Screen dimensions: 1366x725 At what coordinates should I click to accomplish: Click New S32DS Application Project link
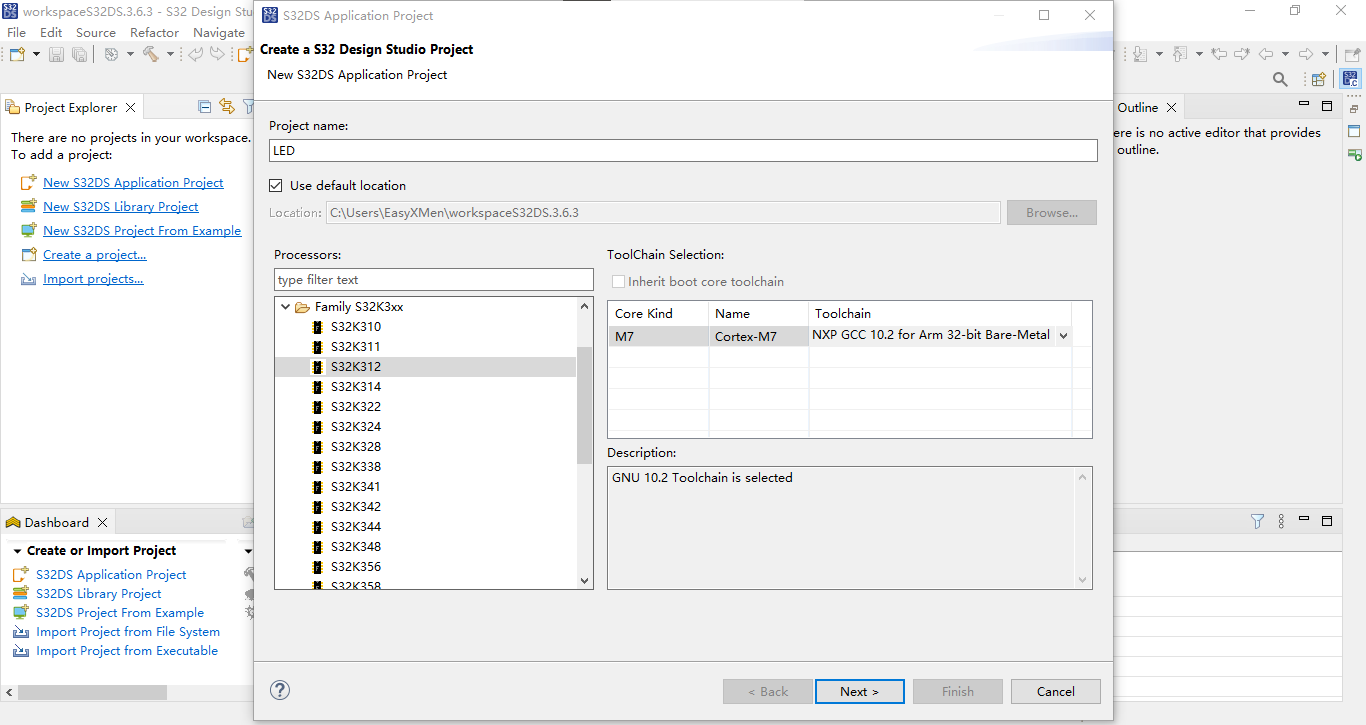coord(133,182)
